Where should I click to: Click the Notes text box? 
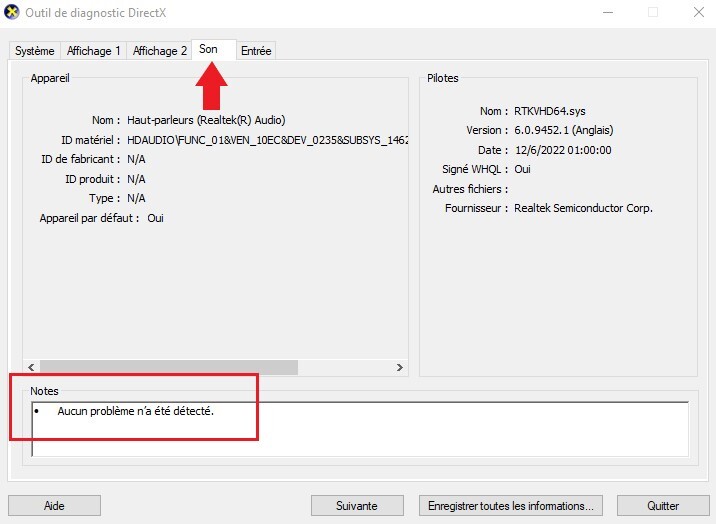(360, 429)
